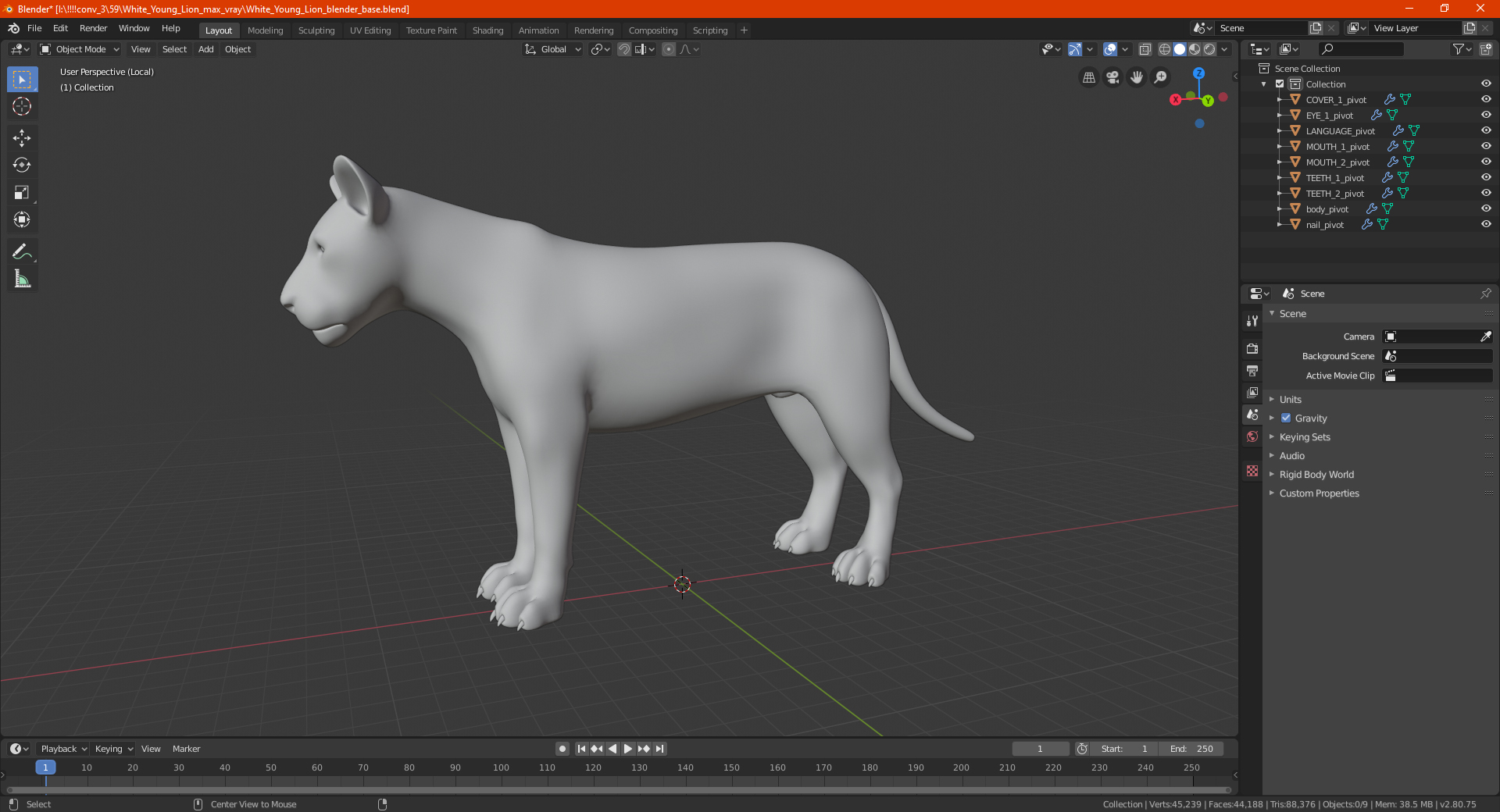Open the Output properties tab
This screenshot has height=812, width=1500.
tap(1252, 371)
